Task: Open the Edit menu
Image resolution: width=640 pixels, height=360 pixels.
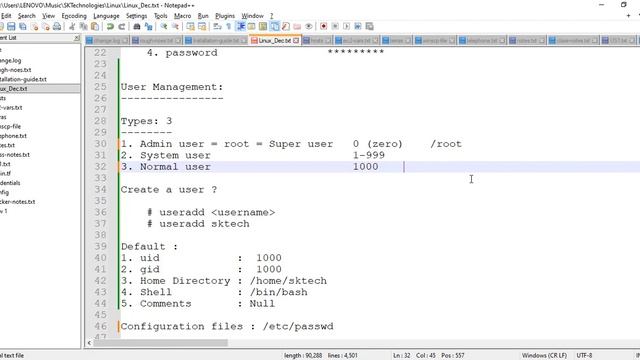Action: (6, 16)
